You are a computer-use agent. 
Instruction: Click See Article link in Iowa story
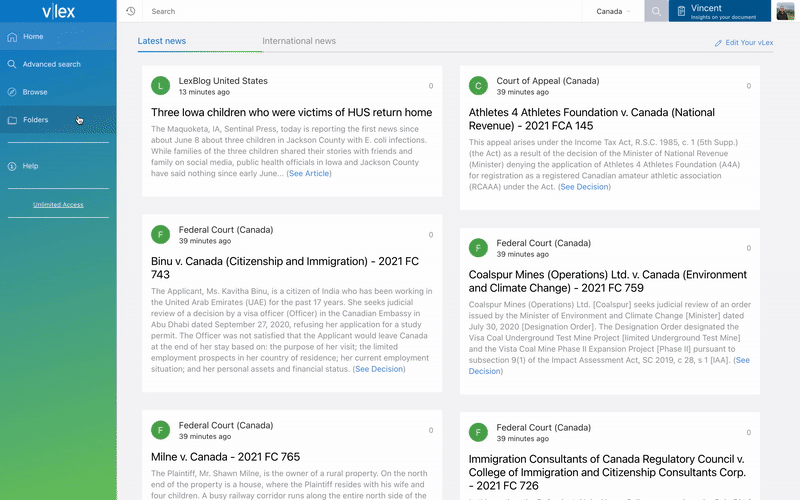pos(309,173)
